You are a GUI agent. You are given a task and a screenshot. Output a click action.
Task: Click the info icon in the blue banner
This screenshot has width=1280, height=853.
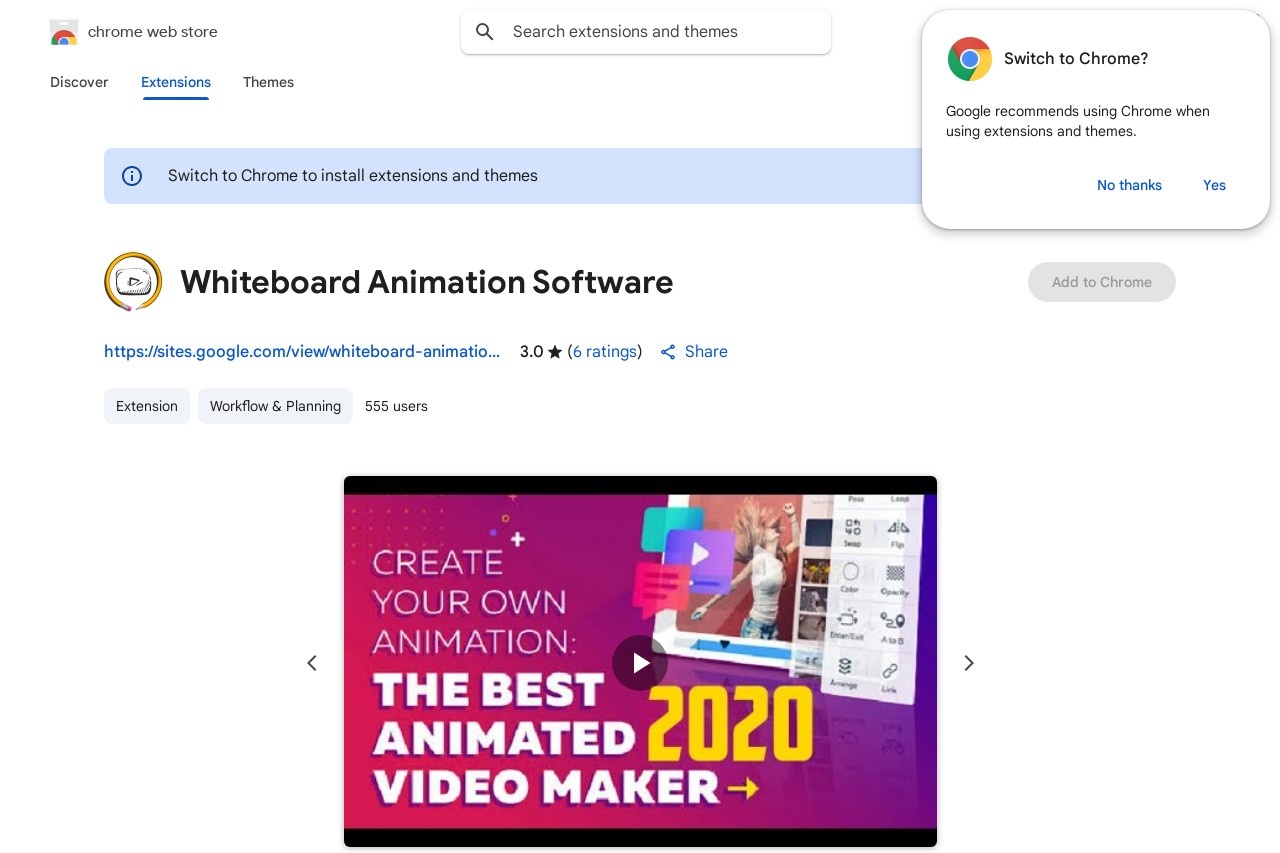tap(132, 176)
